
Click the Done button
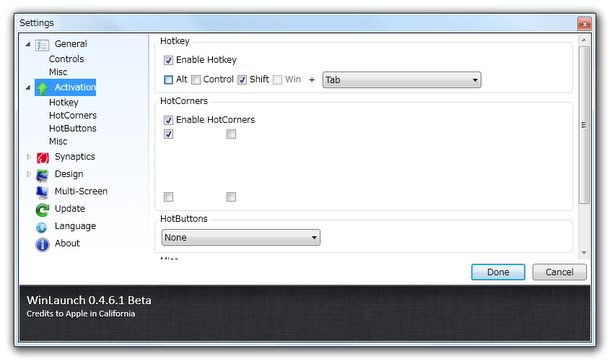pos(498,272)
